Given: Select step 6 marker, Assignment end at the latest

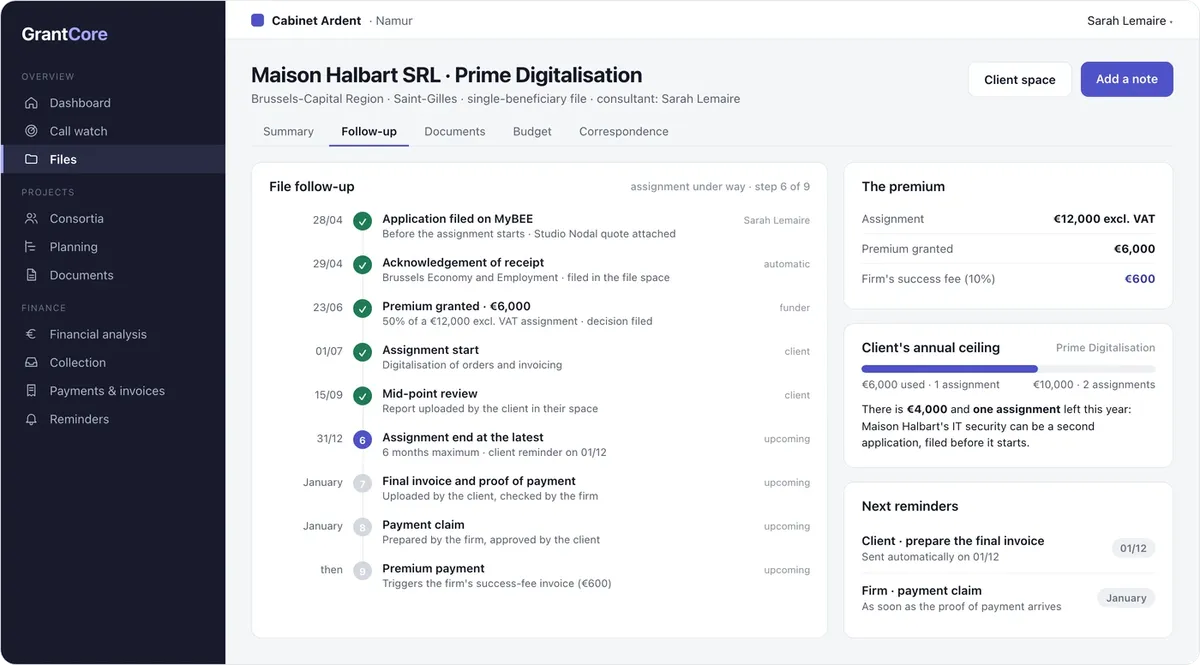Looking at the screenshot, I should pos(363,439).
